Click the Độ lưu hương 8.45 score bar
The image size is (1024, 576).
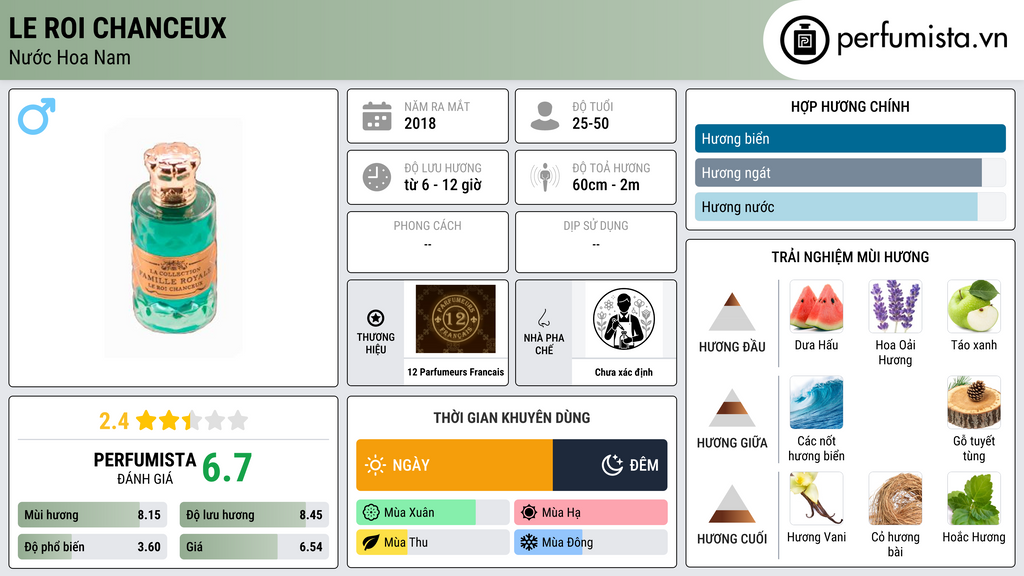pyautogui.click(x=254, y=515)
